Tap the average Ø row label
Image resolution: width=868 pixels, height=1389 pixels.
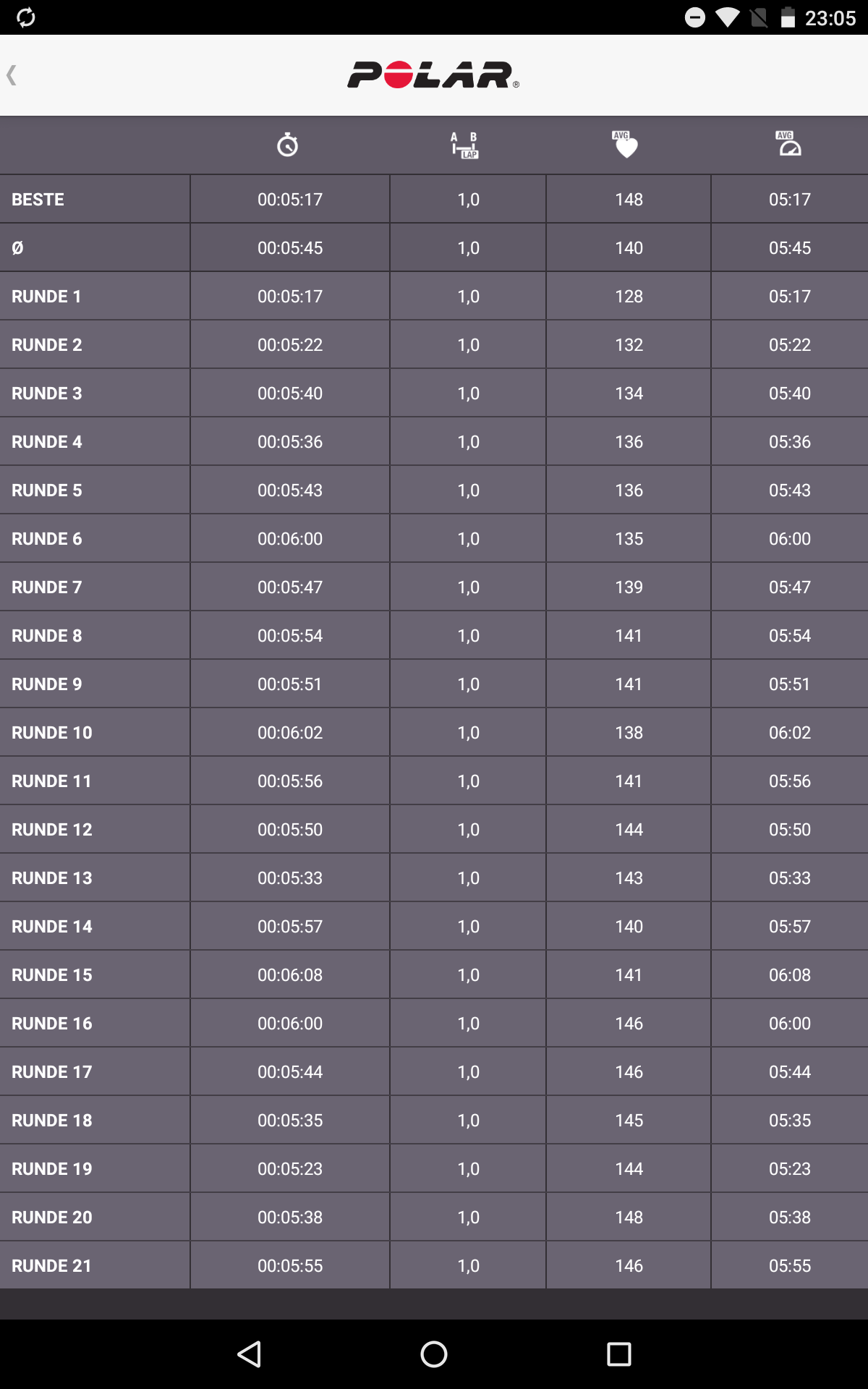point(18,248)
